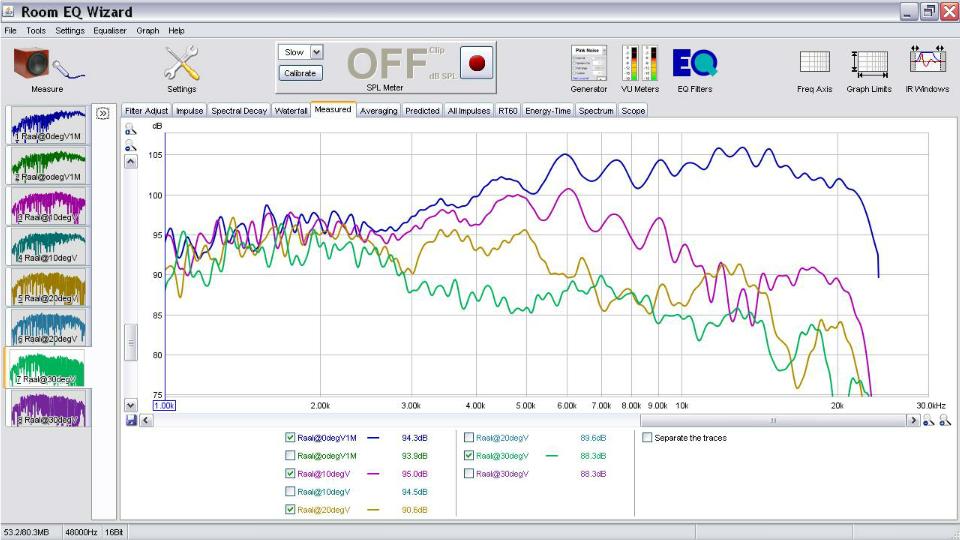Open the Generator icon
960x540 pixels.
tap(588, 63)
